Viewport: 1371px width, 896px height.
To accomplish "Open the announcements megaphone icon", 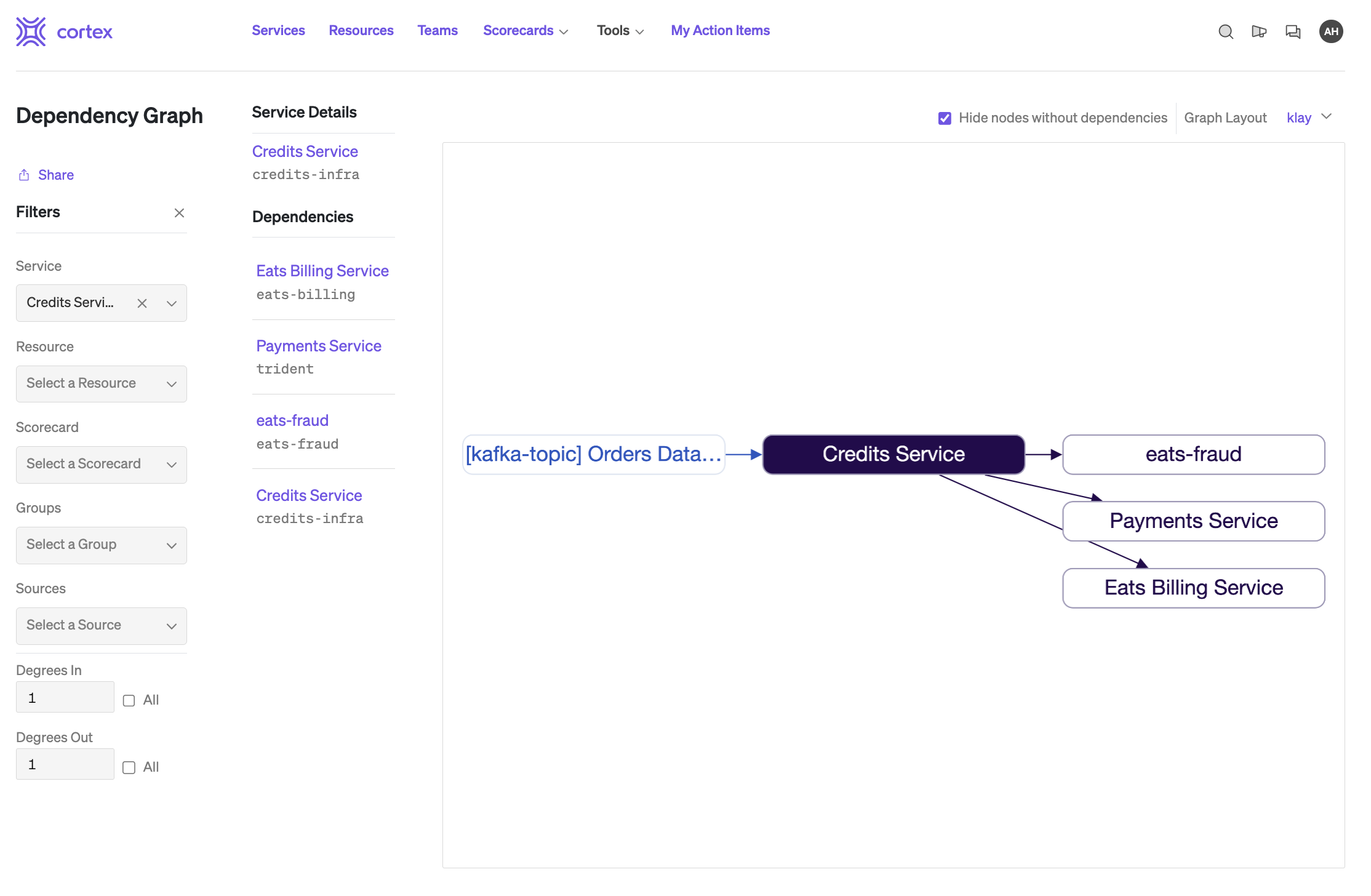I will coord(1259,31).
